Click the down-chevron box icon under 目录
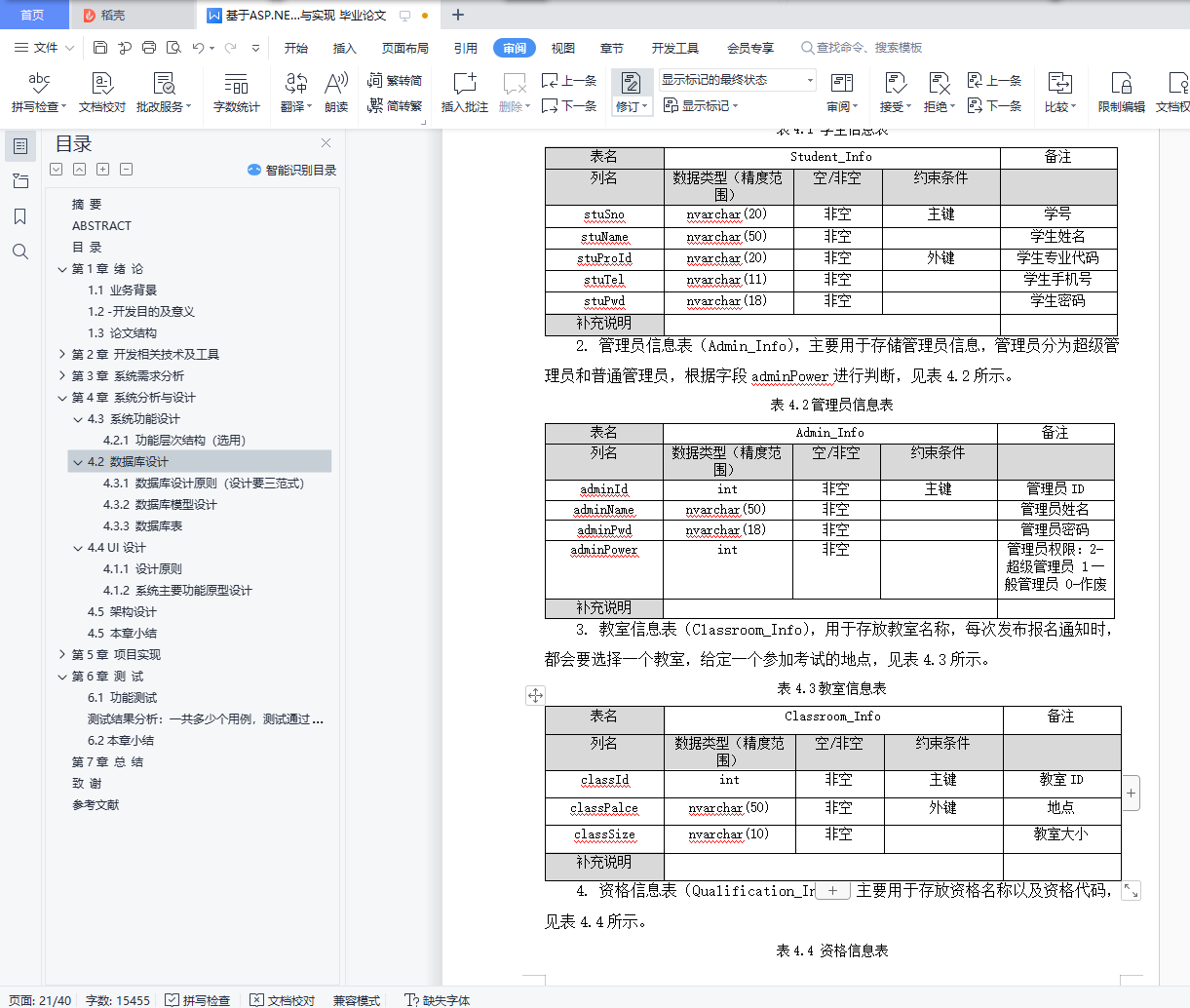 [57, 170]
